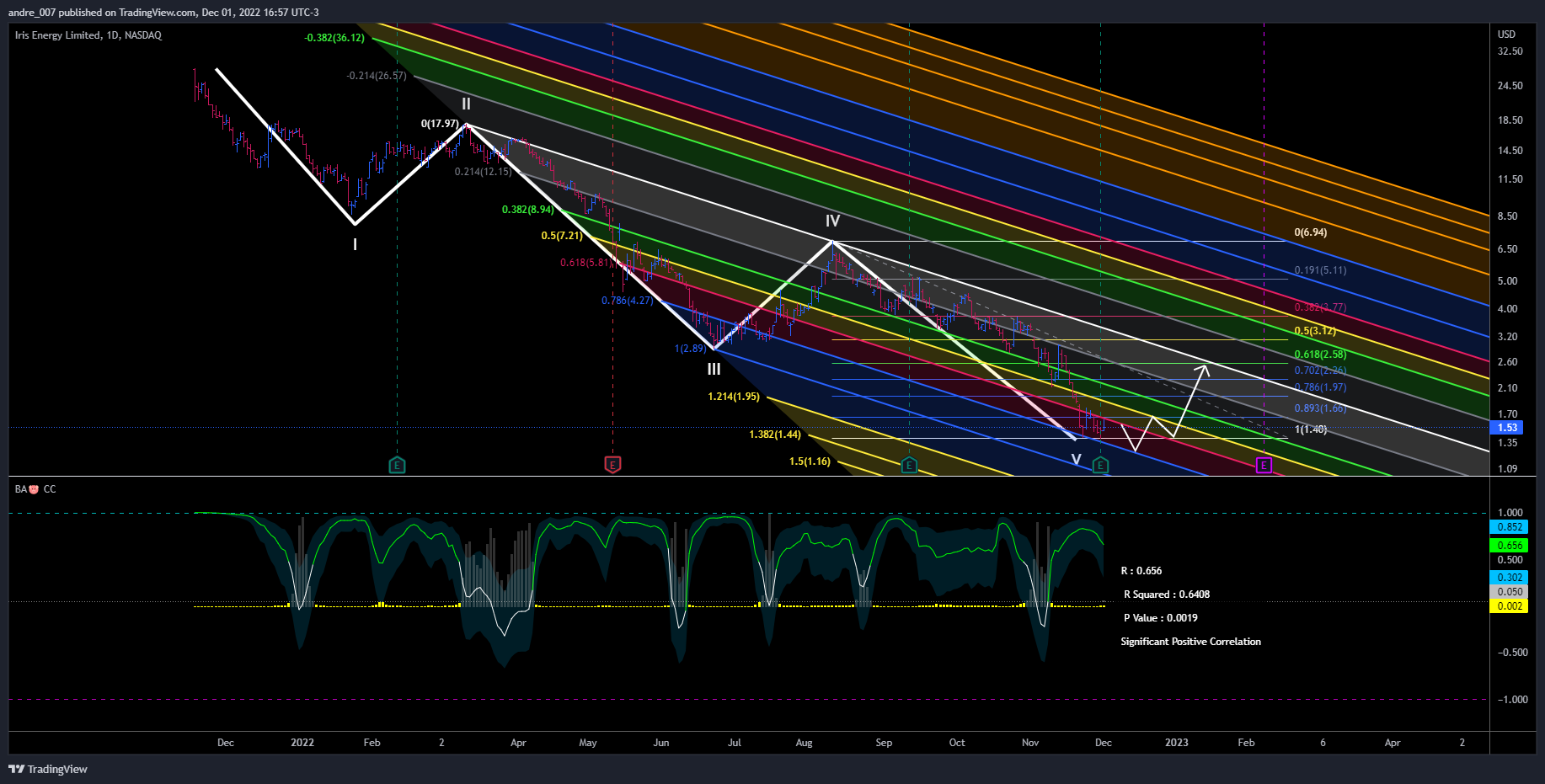Click the 32.50 price axis label
The image size is (1545, 784).
click(1510, 51)
